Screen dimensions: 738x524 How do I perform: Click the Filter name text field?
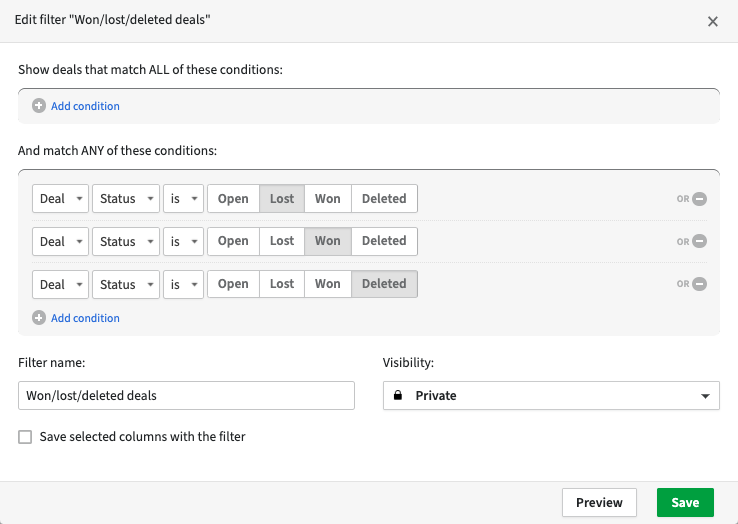(x=186, y=396)
